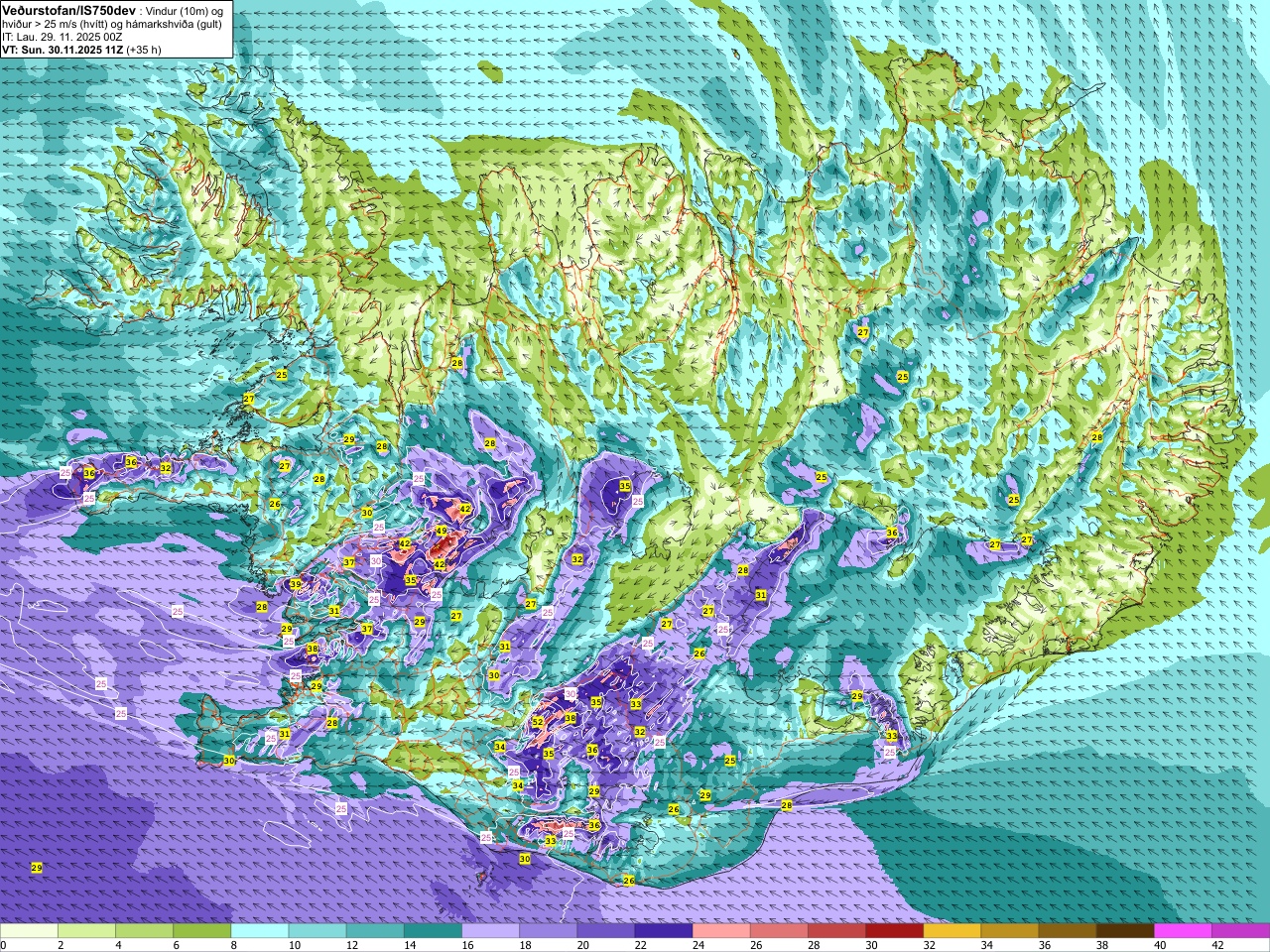Choose the dark red 30–32 m/s legend swatch
Image resolution: width=1270 pixels, height=952 pixels.
click(x=894, y=931)
